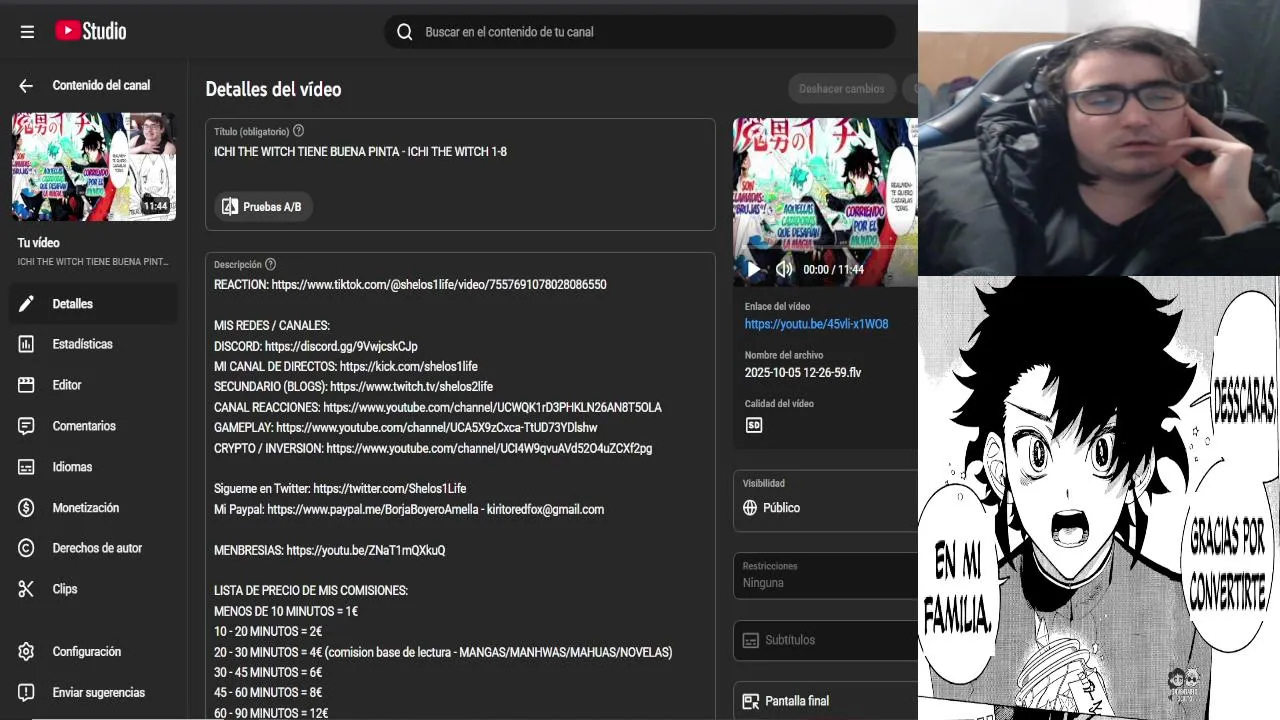The height and width of the screenshot is (720, 1280).
Task: Click the Configuración gear icon
Action: coord(27,652)
